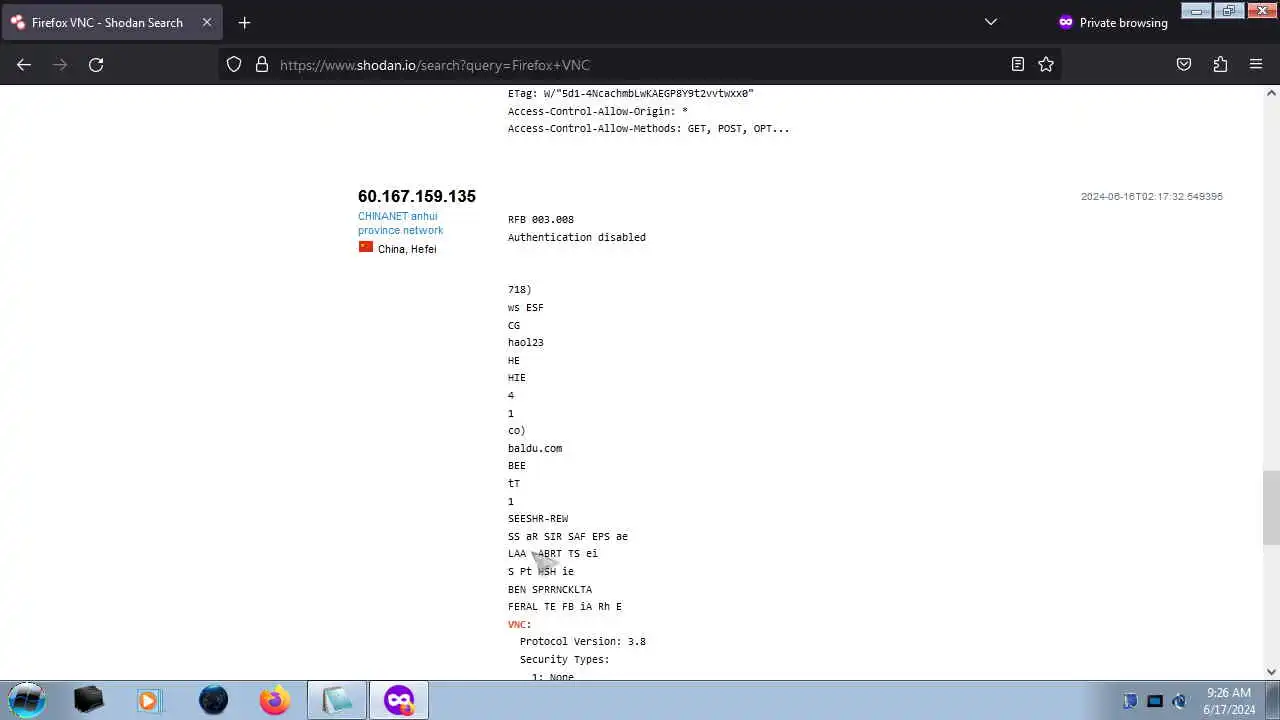The image size is (1280, 720).
Task: Toggle reader view in address bar
Action: (x=1018, y=64)
